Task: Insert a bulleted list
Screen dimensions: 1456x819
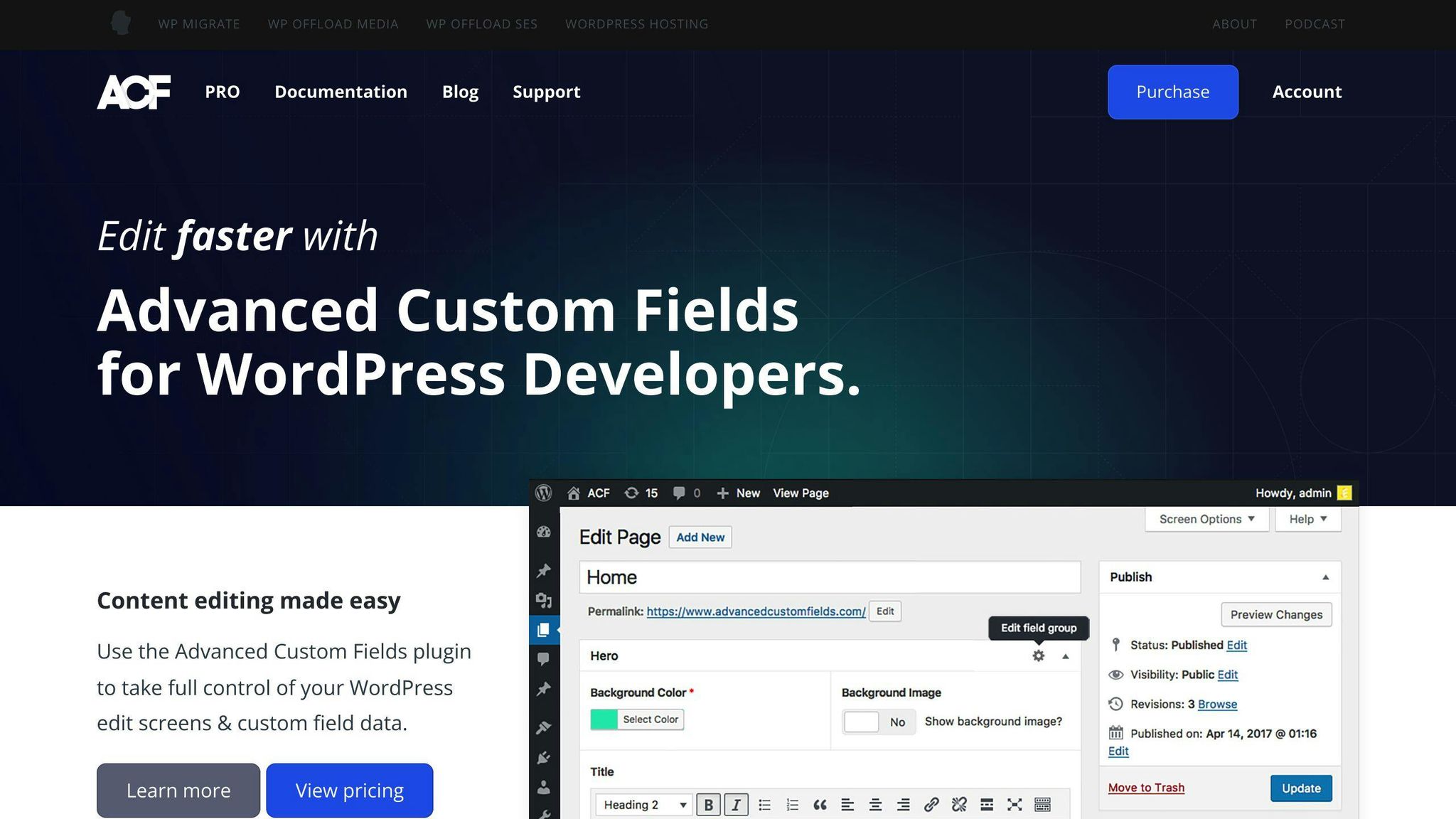Action: [x=764, y=805]
